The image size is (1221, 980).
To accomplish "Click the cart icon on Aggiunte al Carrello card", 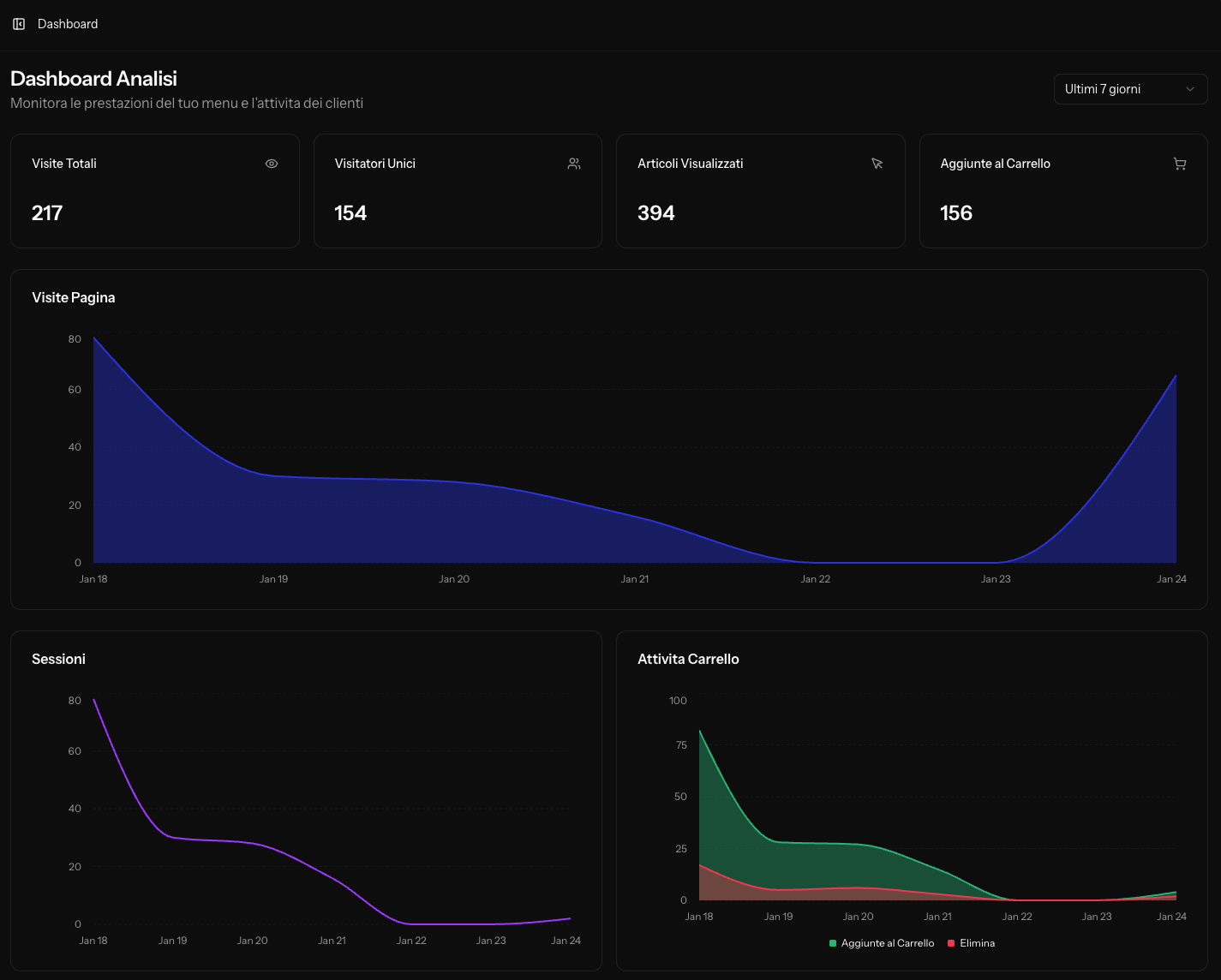I will (1180, 163).
